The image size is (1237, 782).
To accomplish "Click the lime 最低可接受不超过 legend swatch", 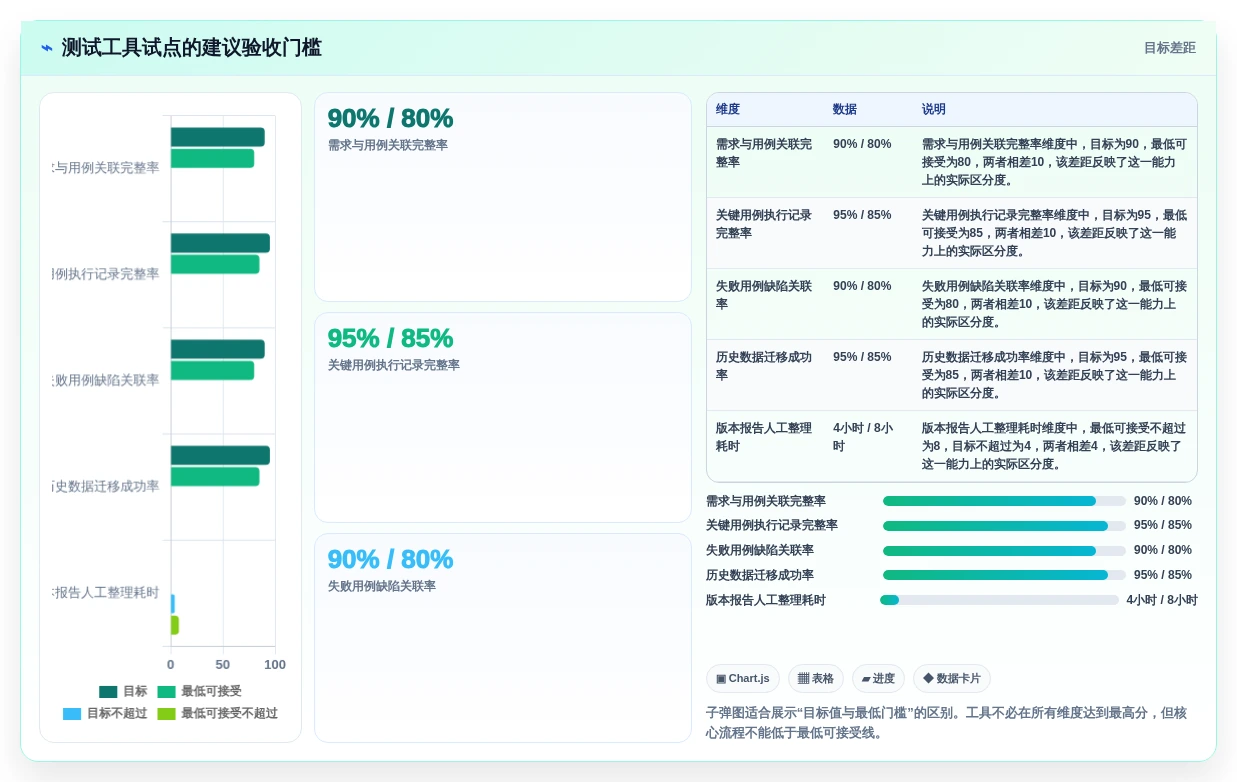I will (x=166, y=713).
